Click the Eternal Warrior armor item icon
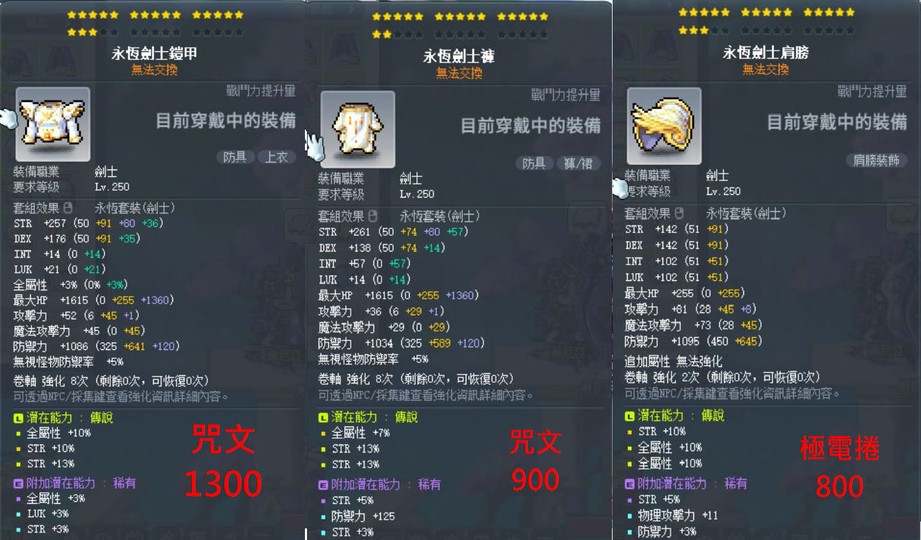The width and height of the screenshot is (921, 540). click(53, 124)
